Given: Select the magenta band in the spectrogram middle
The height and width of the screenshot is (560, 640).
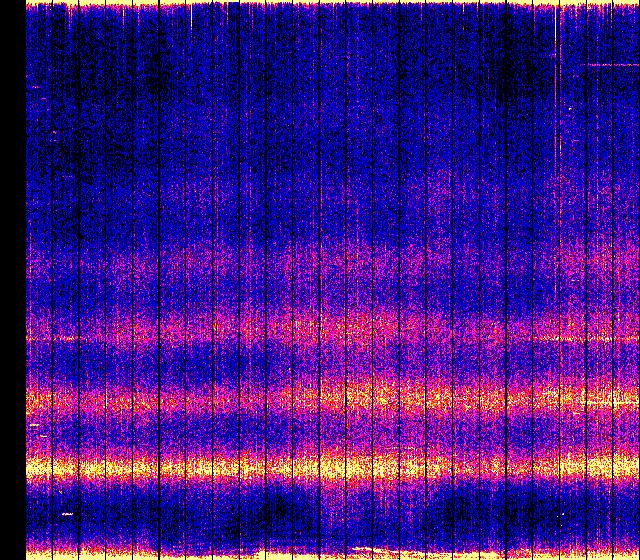Looking at the screenshot, I should [330, 327].
